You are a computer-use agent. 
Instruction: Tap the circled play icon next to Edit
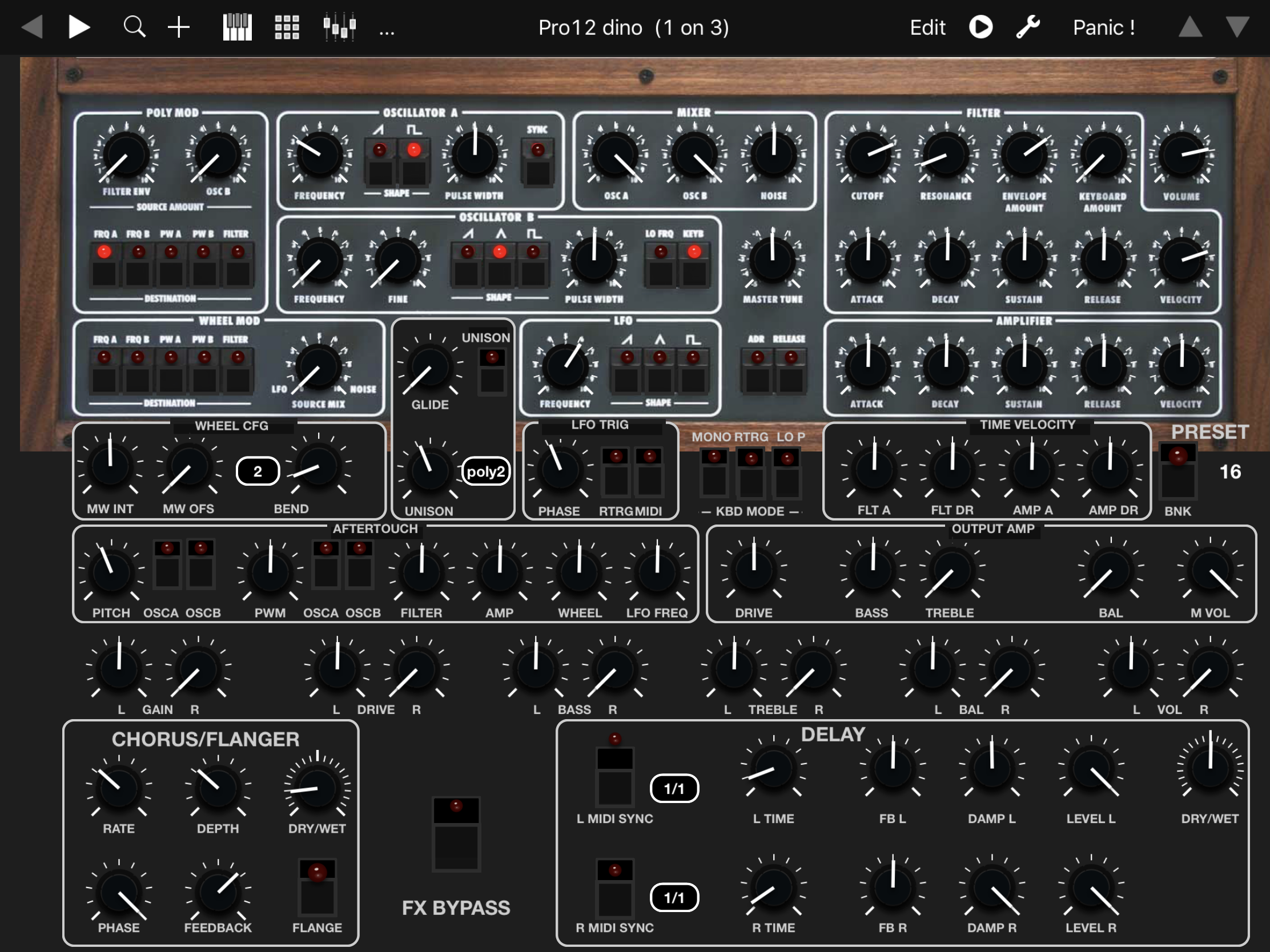coord(980,27)
